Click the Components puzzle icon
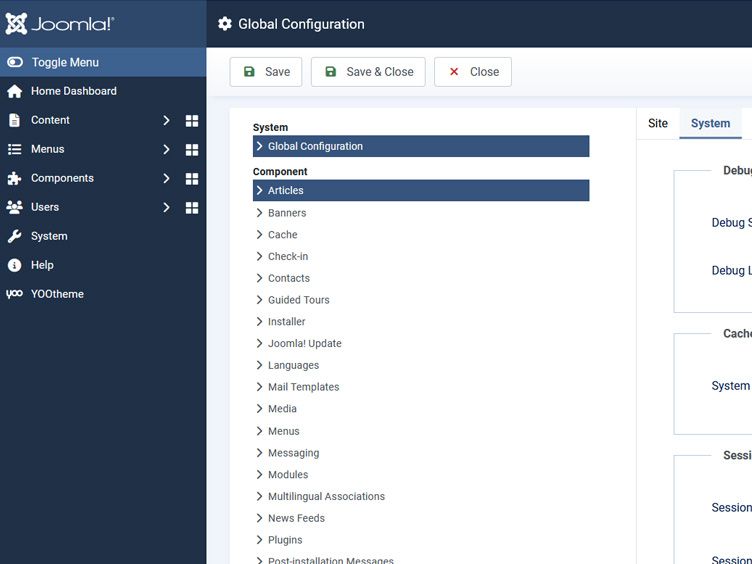 coord(14,178)
